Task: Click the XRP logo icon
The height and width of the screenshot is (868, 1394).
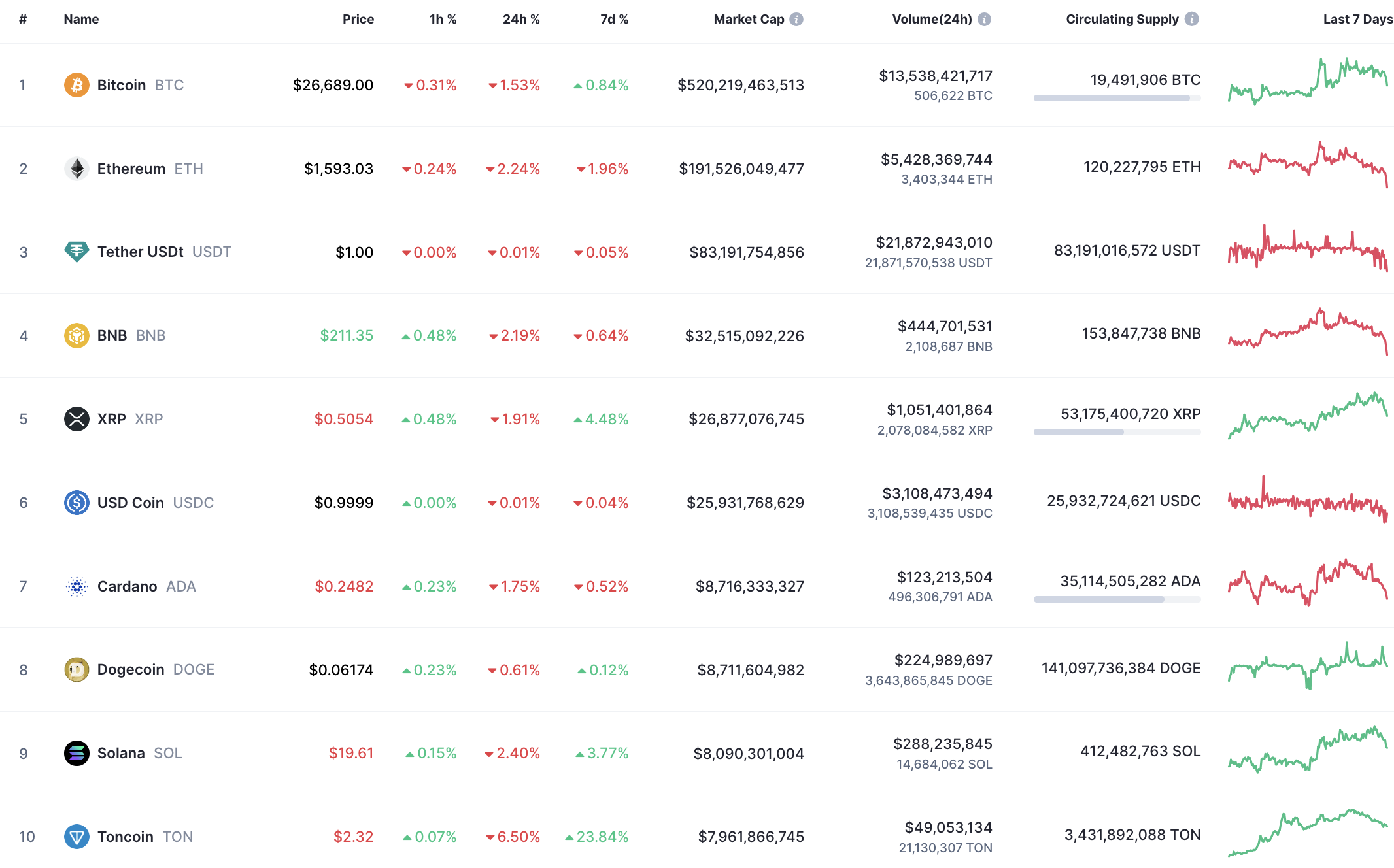Action: 76,419
